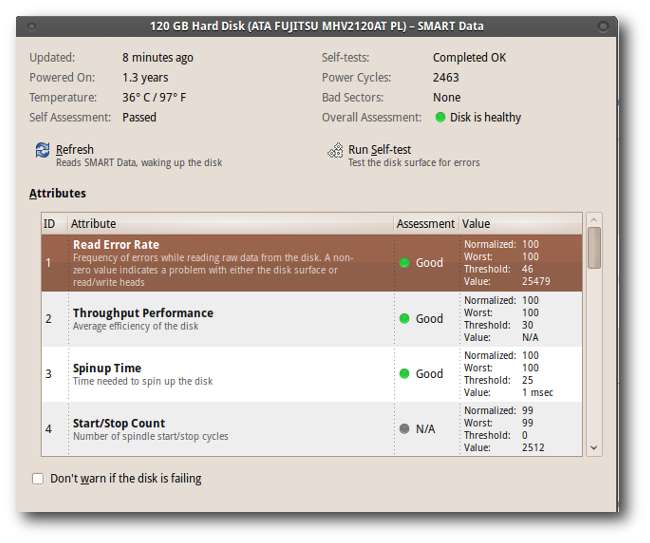Click Number of spindle start/stop cycles description
Screen dimensions: 650x543
[x=150, y=436]
